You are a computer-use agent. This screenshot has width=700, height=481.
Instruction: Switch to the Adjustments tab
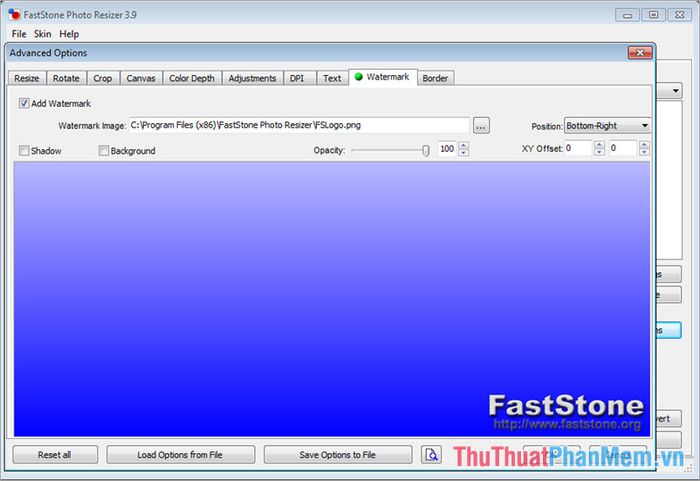(x=252, y=78)
